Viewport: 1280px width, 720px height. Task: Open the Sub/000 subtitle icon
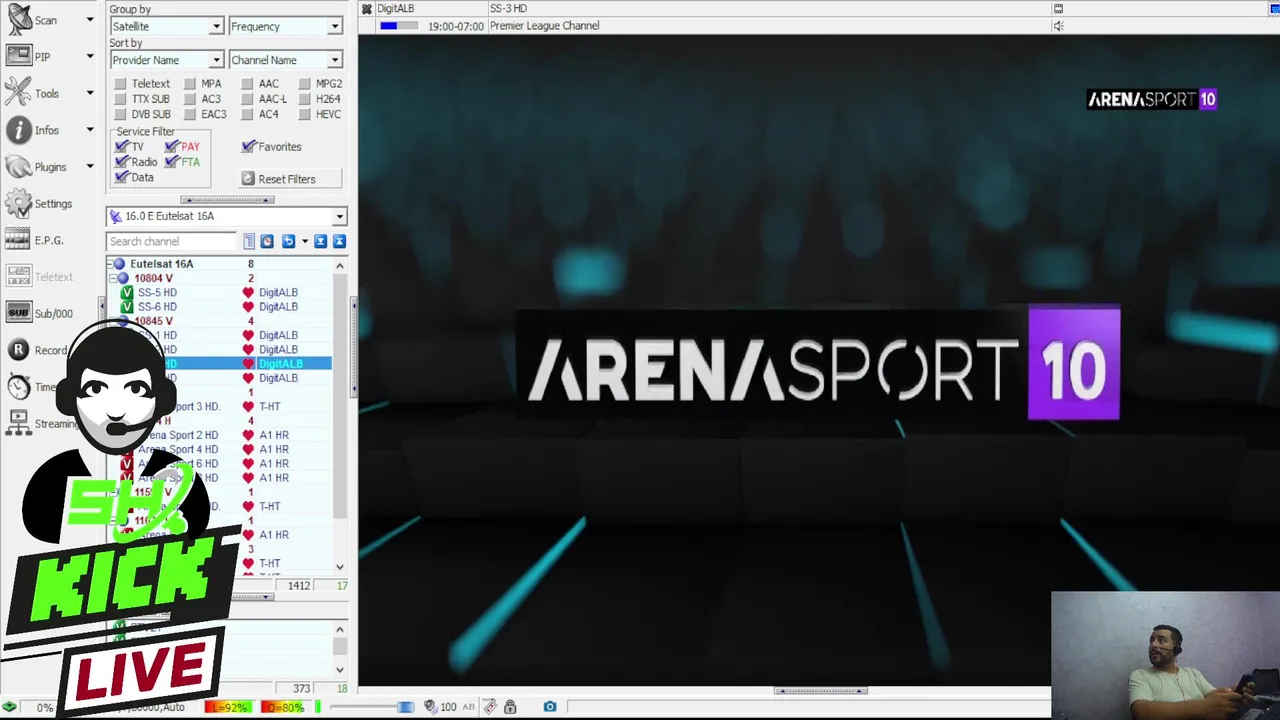pyautogui.click(x=19, y=313)
